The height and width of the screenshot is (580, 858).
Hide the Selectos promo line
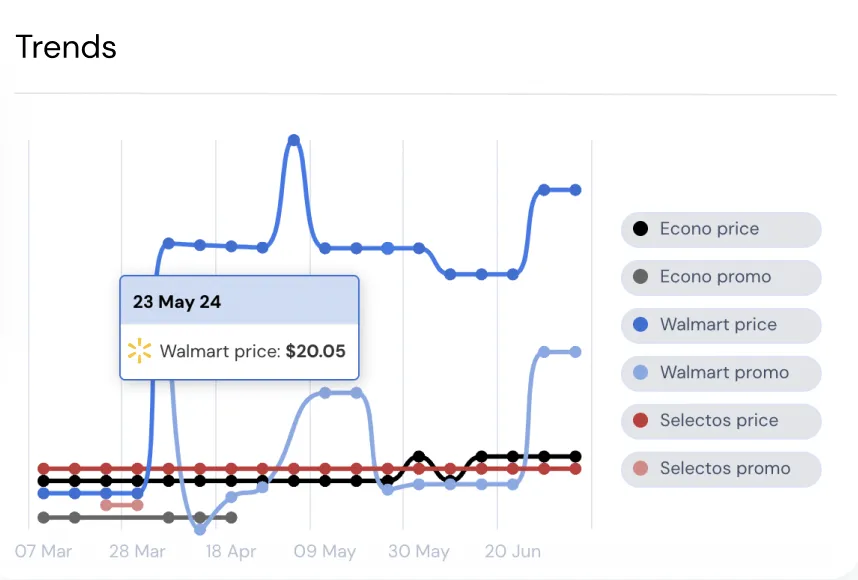click(721, 469)
